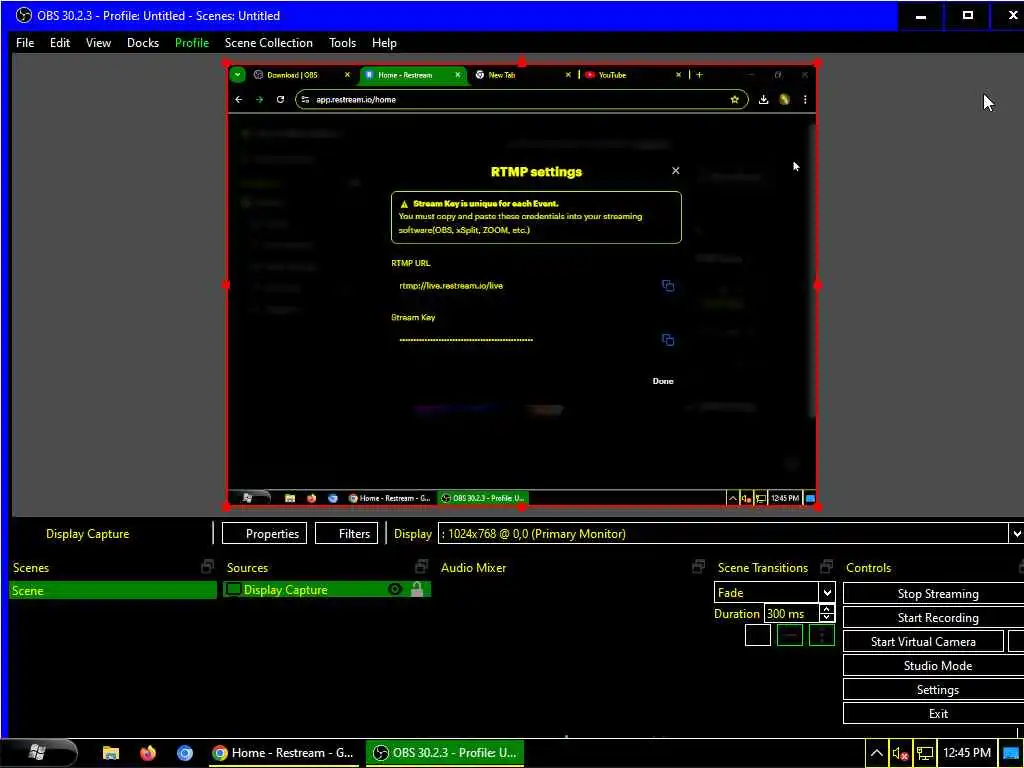
Task: Launch Chromium browser icon in taskbar
Action: (185, 753)
